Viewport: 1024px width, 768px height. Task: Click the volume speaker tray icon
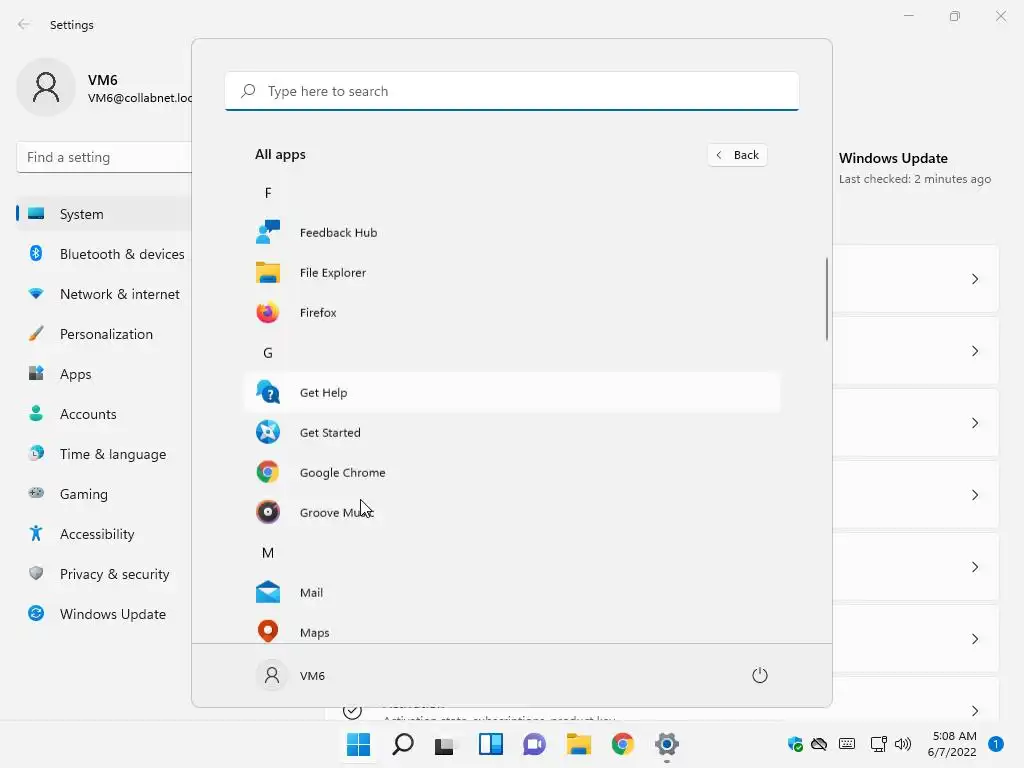903,744
